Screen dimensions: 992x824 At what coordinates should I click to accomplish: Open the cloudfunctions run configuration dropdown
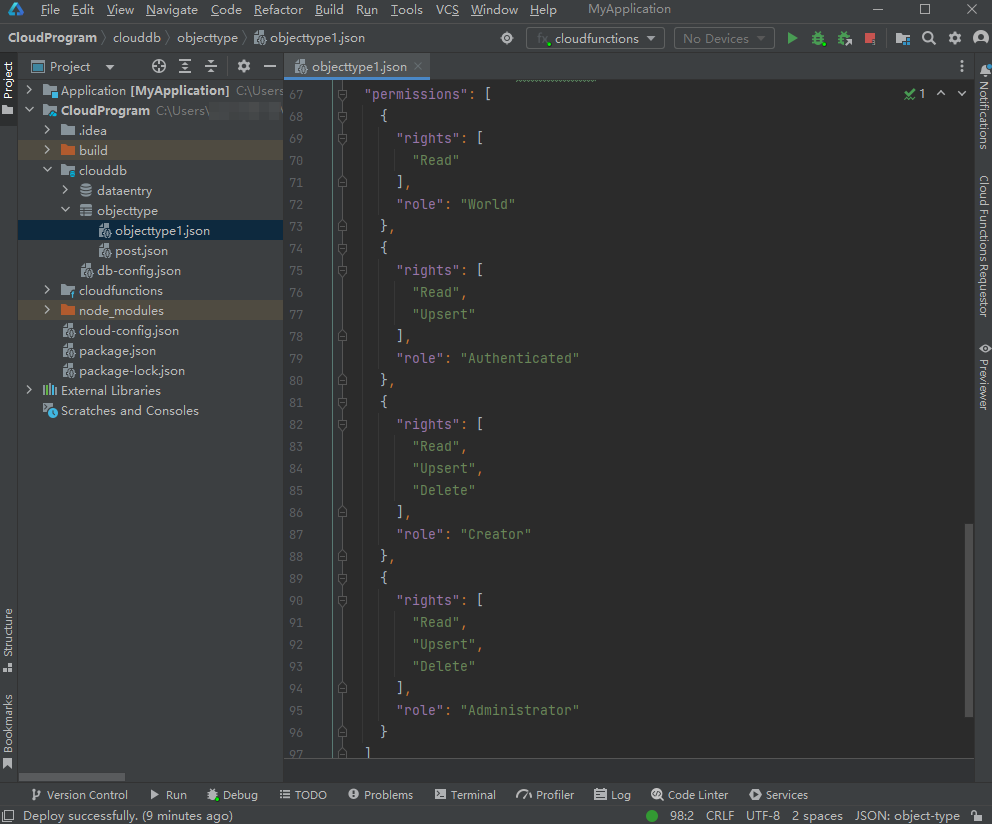(595, 39)
